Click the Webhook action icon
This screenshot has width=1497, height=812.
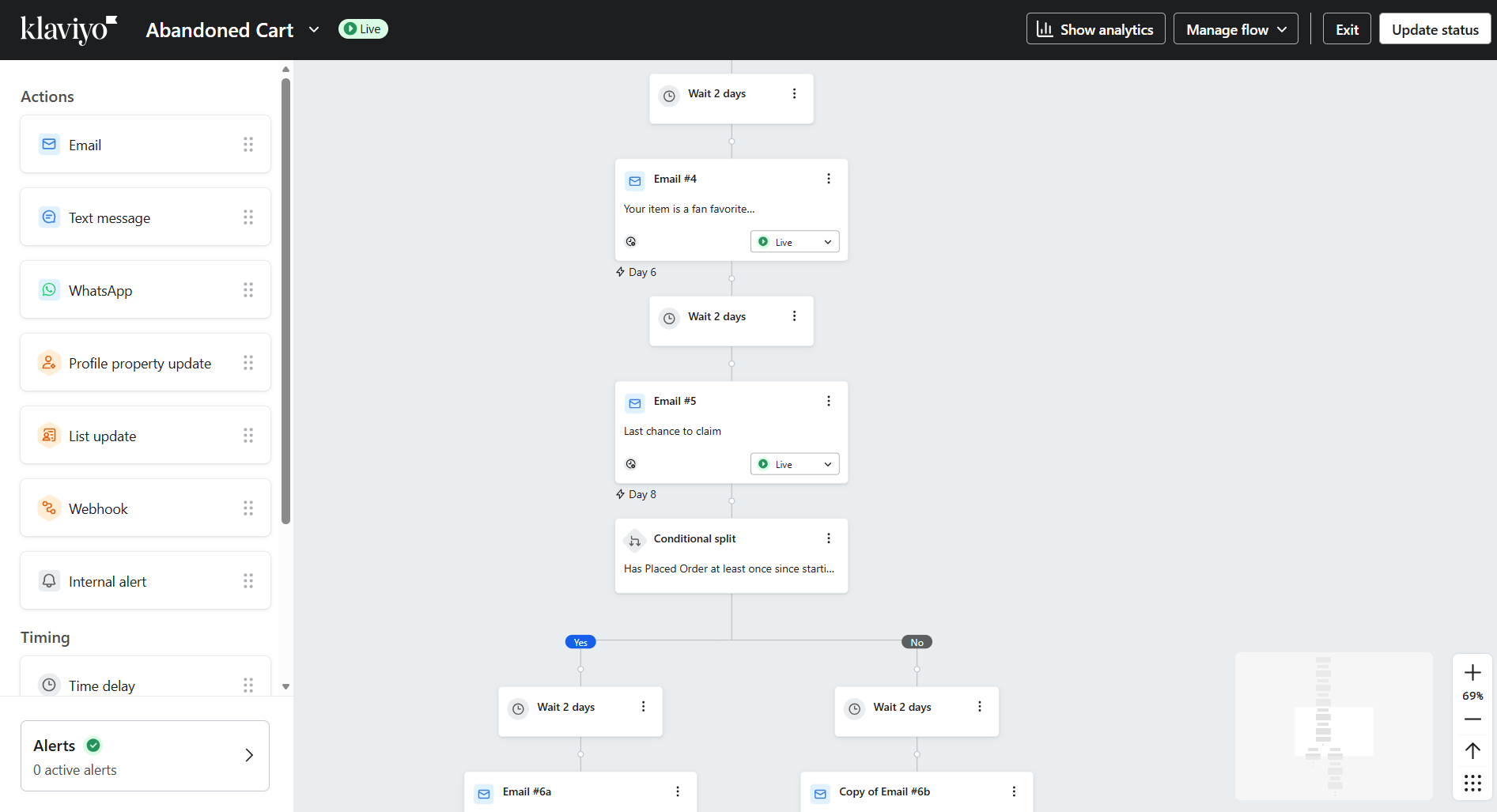(x=48, y=508)
